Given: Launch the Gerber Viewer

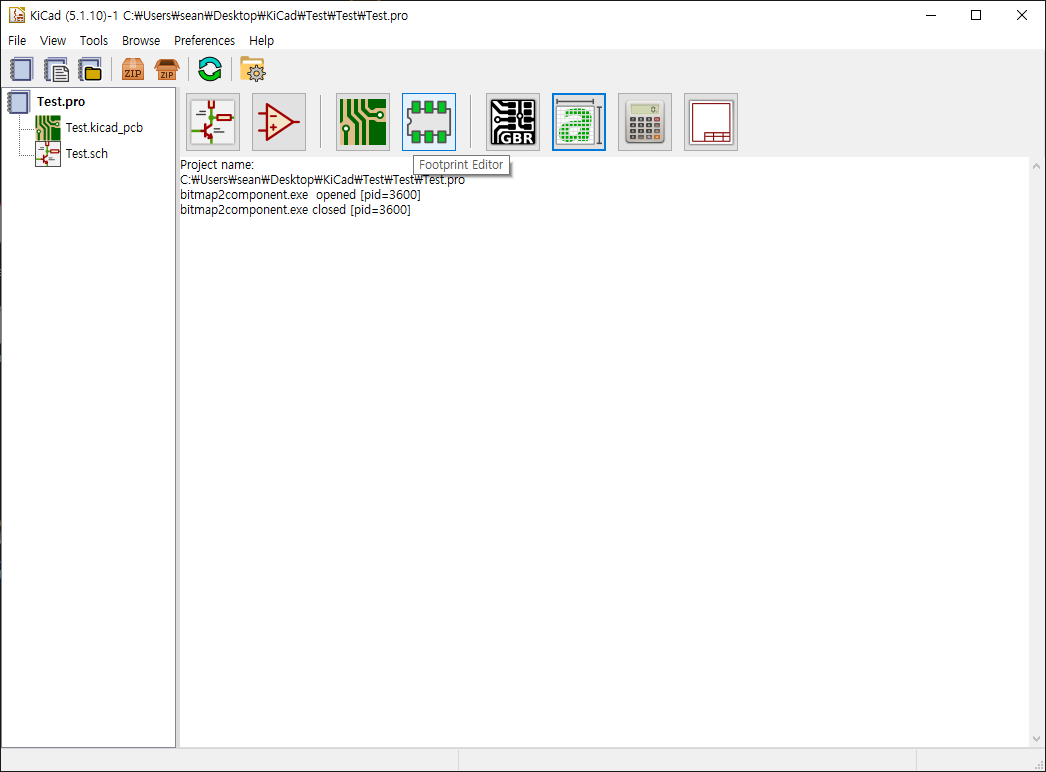Looking at the screenshot, I should (x=513, y=122).
